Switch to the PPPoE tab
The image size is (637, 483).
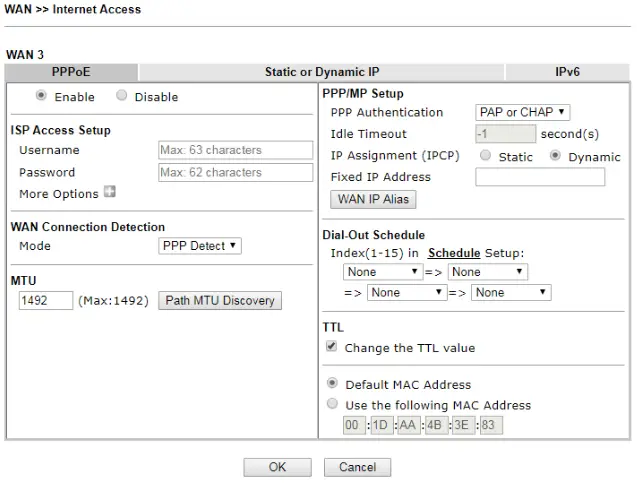(71, 72)
